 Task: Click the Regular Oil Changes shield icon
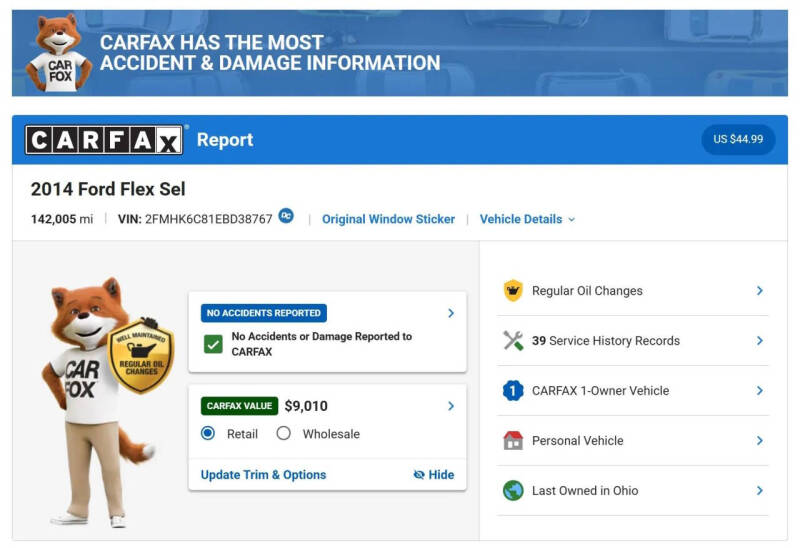click(513, 291)
